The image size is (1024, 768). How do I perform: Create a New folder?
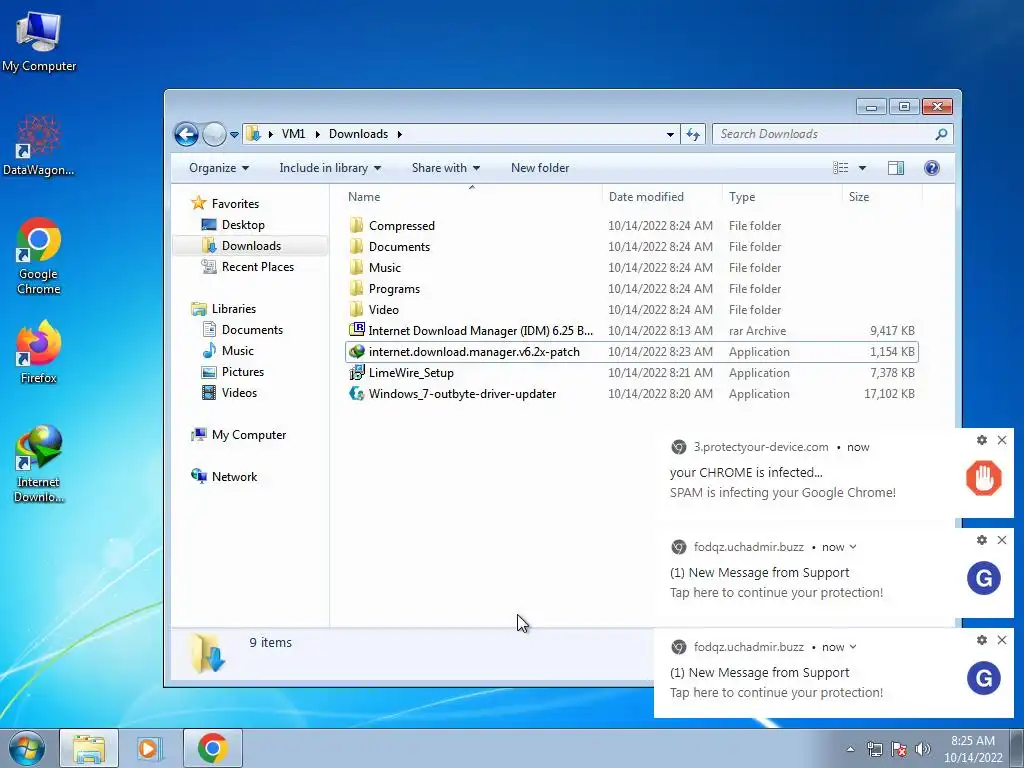pos(540,168)
